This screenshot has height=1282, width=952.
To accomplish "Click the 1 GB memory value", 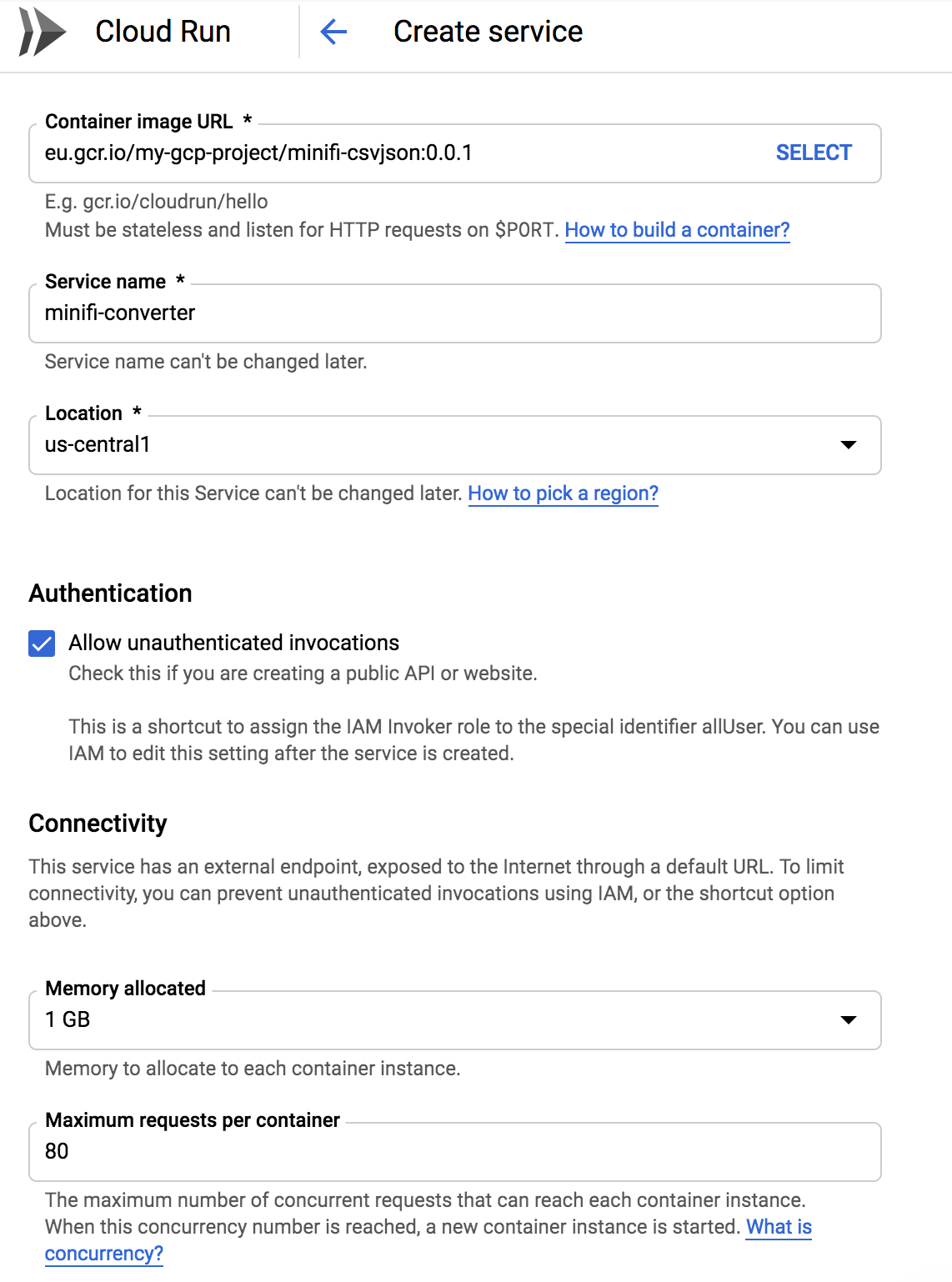I will 68,1020.
